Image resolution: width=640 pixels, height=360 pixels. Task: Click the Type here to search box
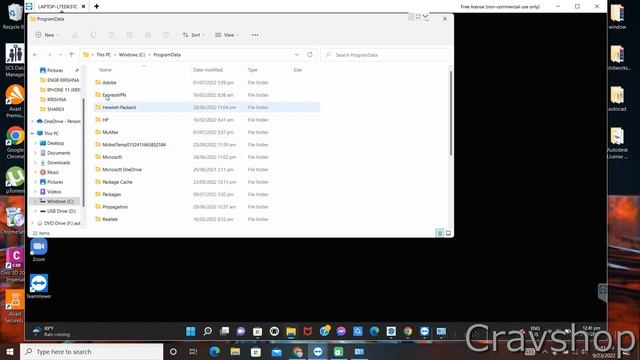pos(91,351)
